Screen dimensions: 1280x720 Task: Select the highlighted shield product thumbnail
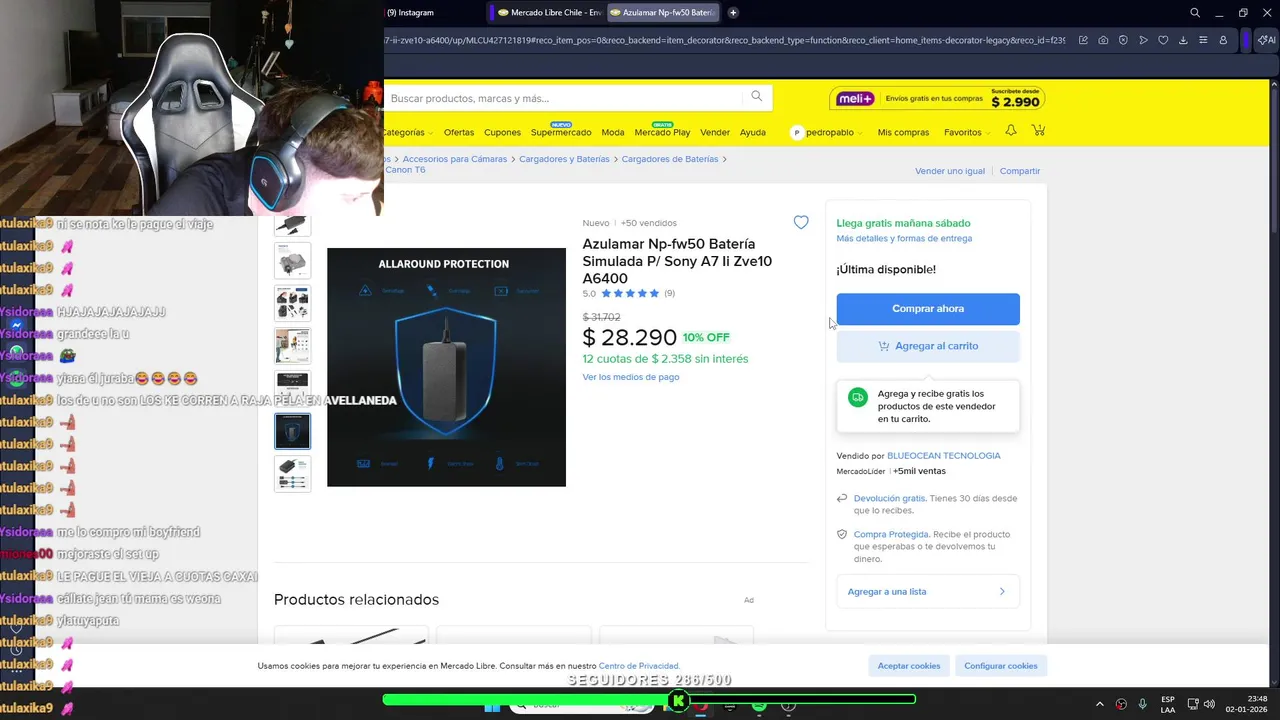292,431
